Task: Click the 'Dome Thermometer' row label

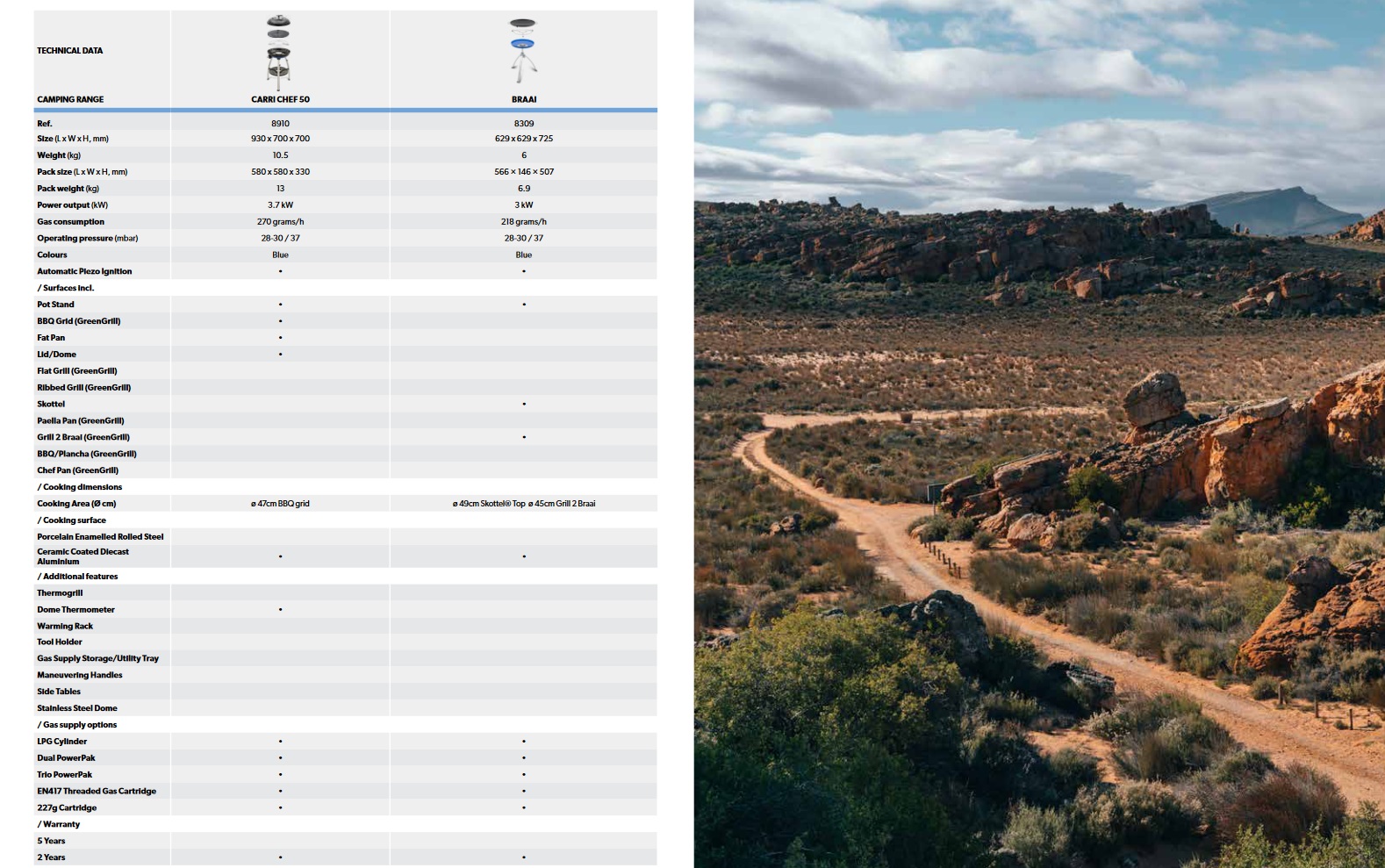Action: pyautogui.click(x=75, y=610)
